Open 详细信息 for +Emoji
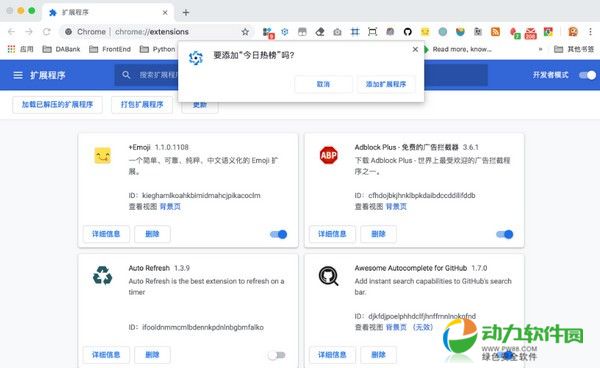This screenshot has height=368, width=600. [x=106, y=234]
